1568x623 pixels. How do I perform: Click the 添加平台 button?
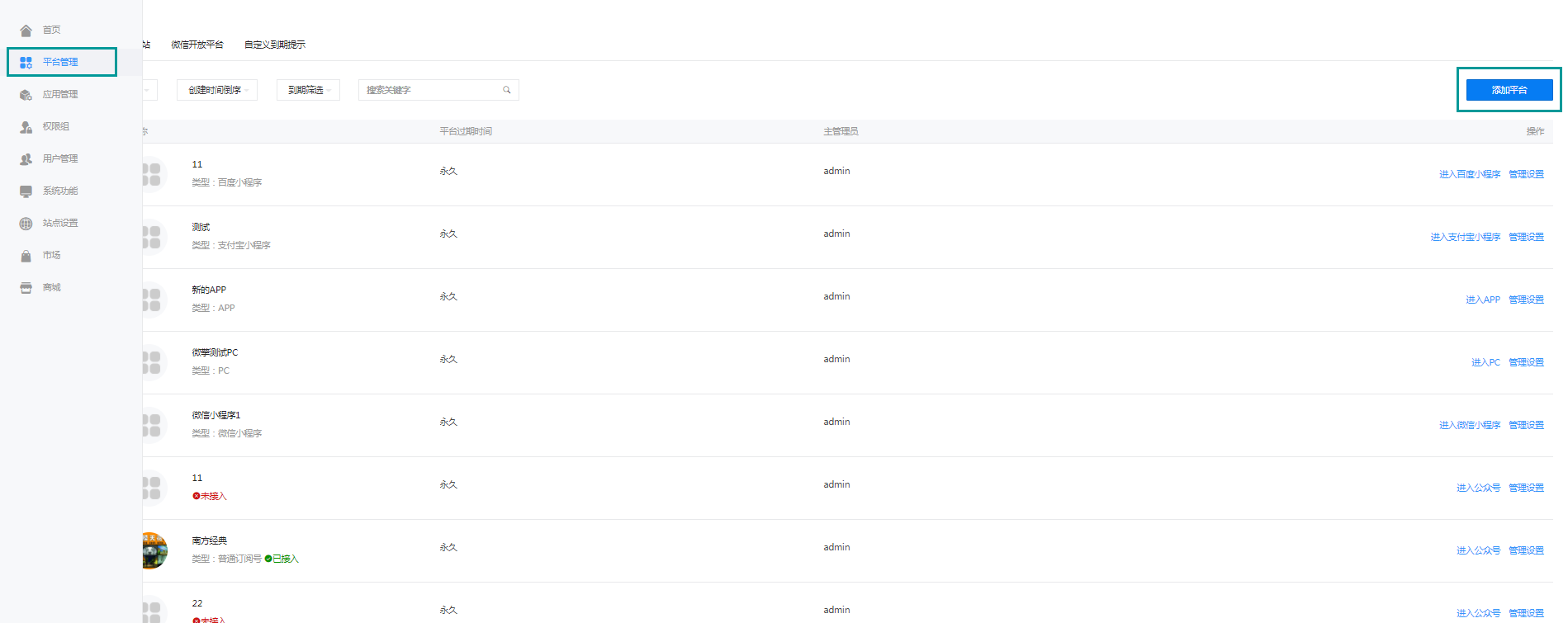(1509, 90)
